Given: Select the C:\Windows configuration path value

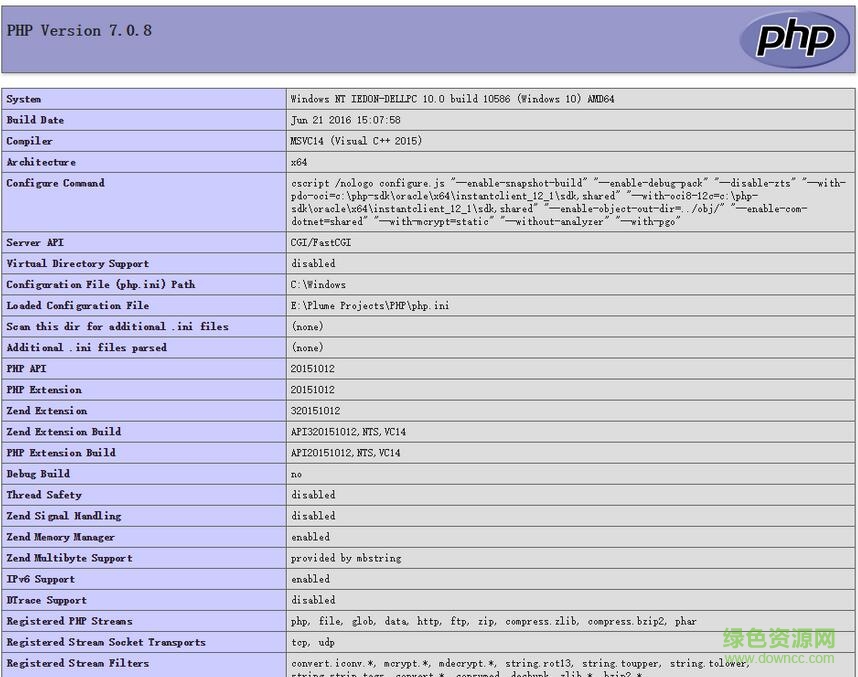Looking at the screenshot, I should 318,285.
